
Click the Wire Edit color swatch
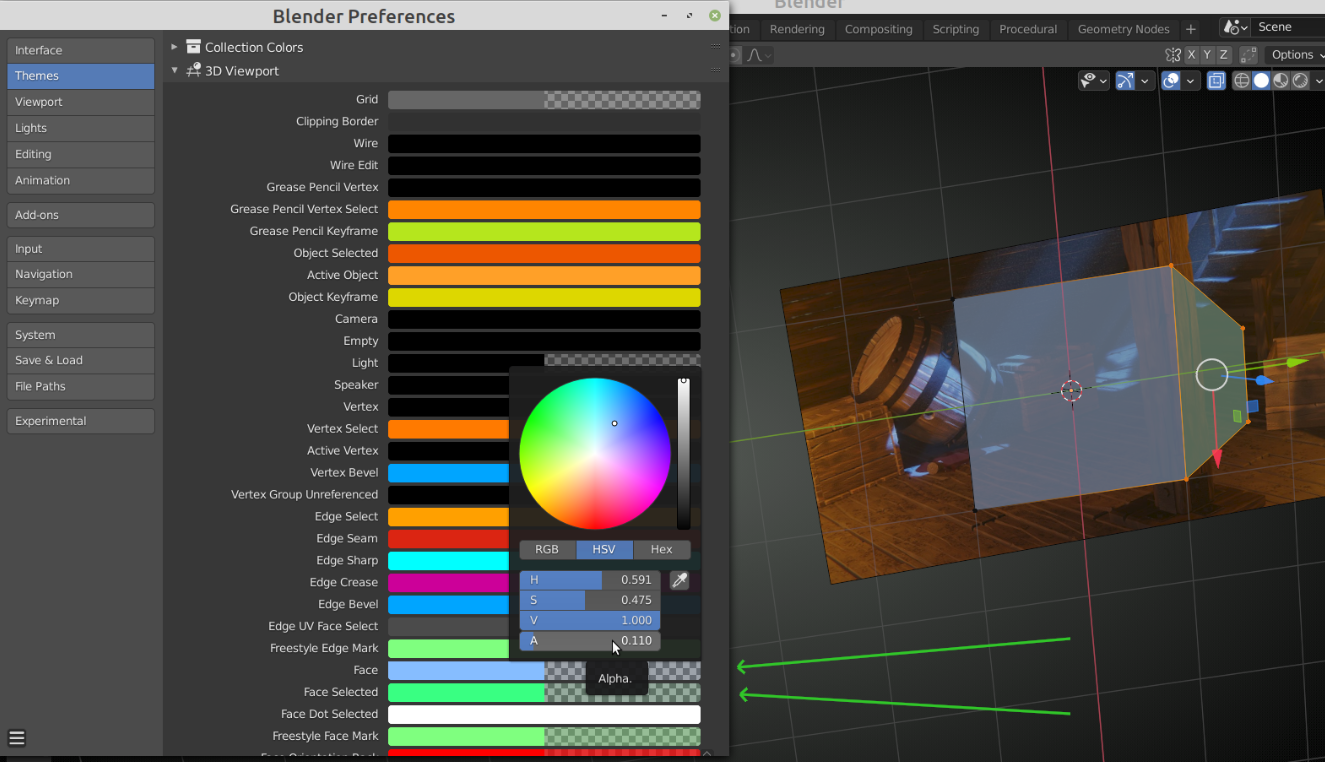[544, 166]
